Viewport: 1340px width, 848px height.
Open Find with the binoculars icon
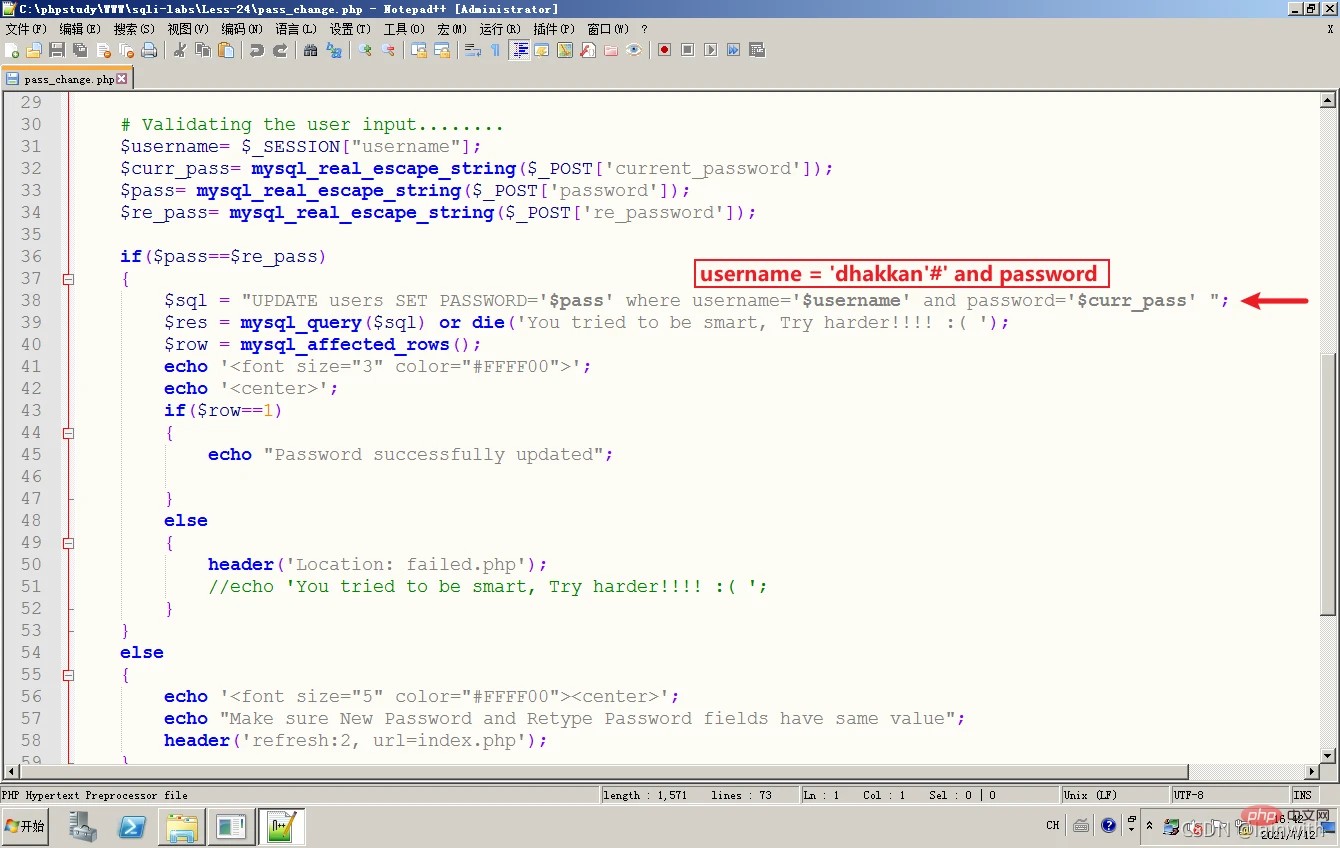point(311,50)
